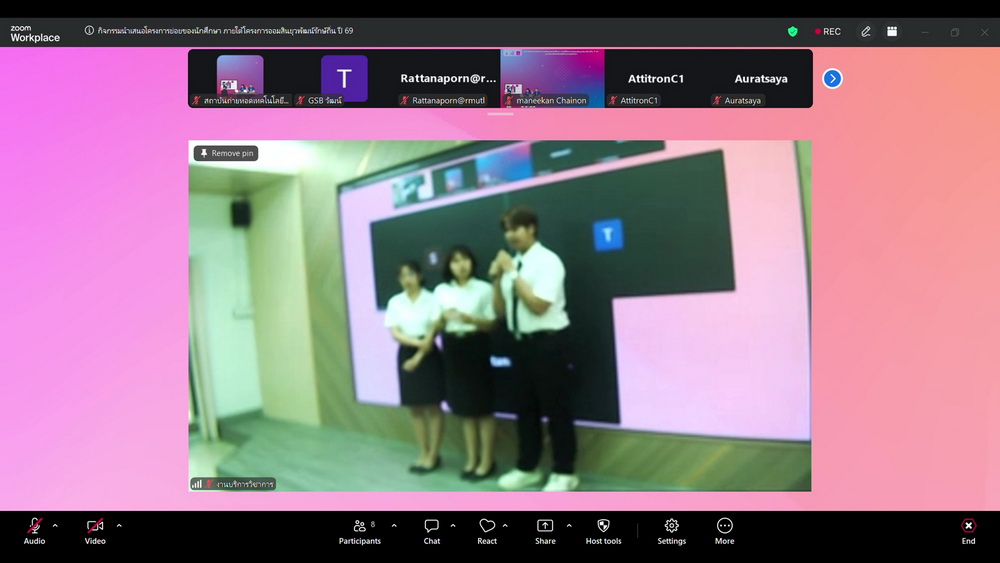
Task: Click the green encryption shield icon
Action: [793, 32]
